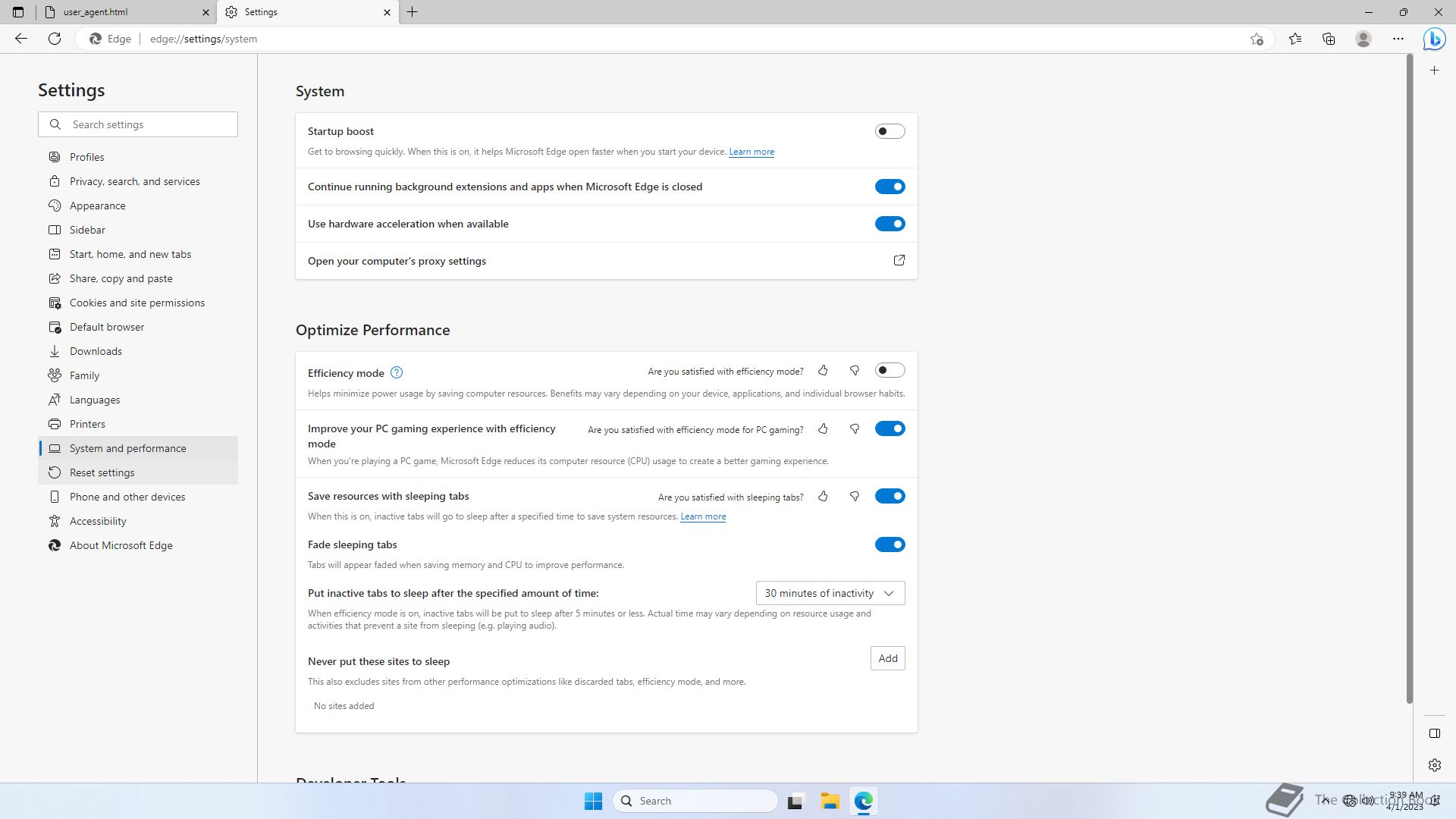Viewport: 1456px width, 819px height.
Task: Open a new tab with plus button
Action: coord(413,12)
